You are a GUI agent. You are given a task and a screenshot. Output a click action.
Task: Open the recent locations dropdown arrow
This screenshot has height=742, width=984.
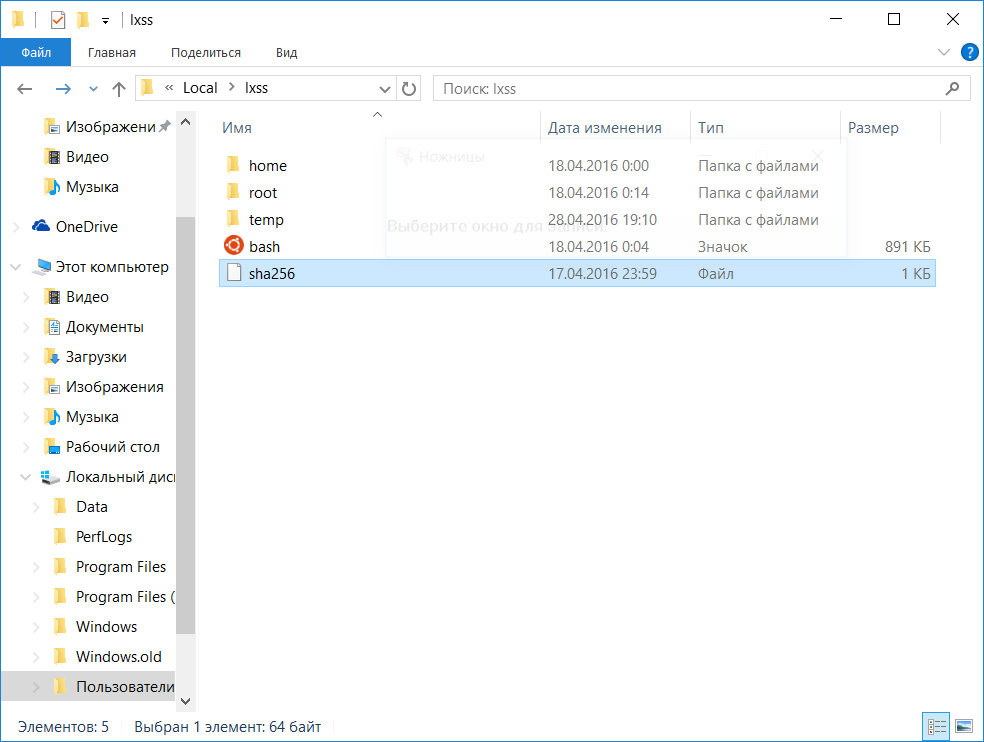tap(94, 89)
